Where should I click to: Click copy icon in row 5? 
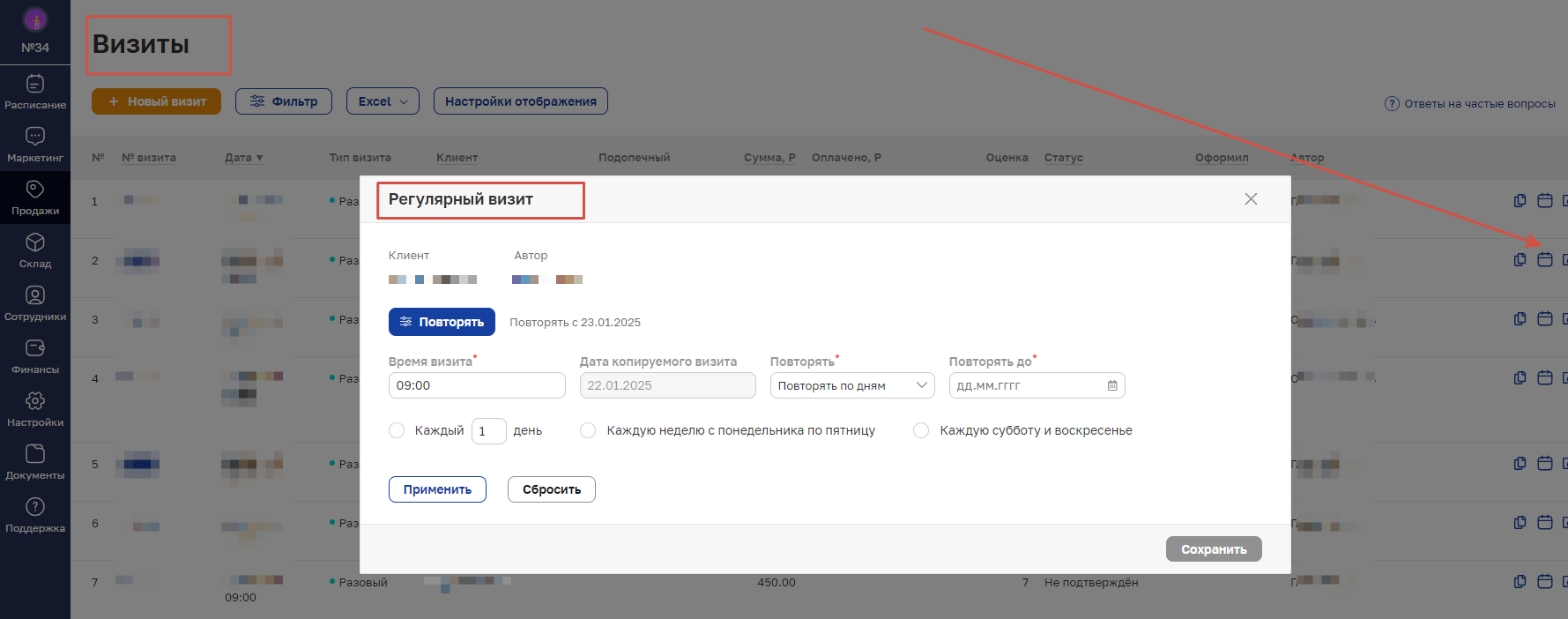point(1520,464)
